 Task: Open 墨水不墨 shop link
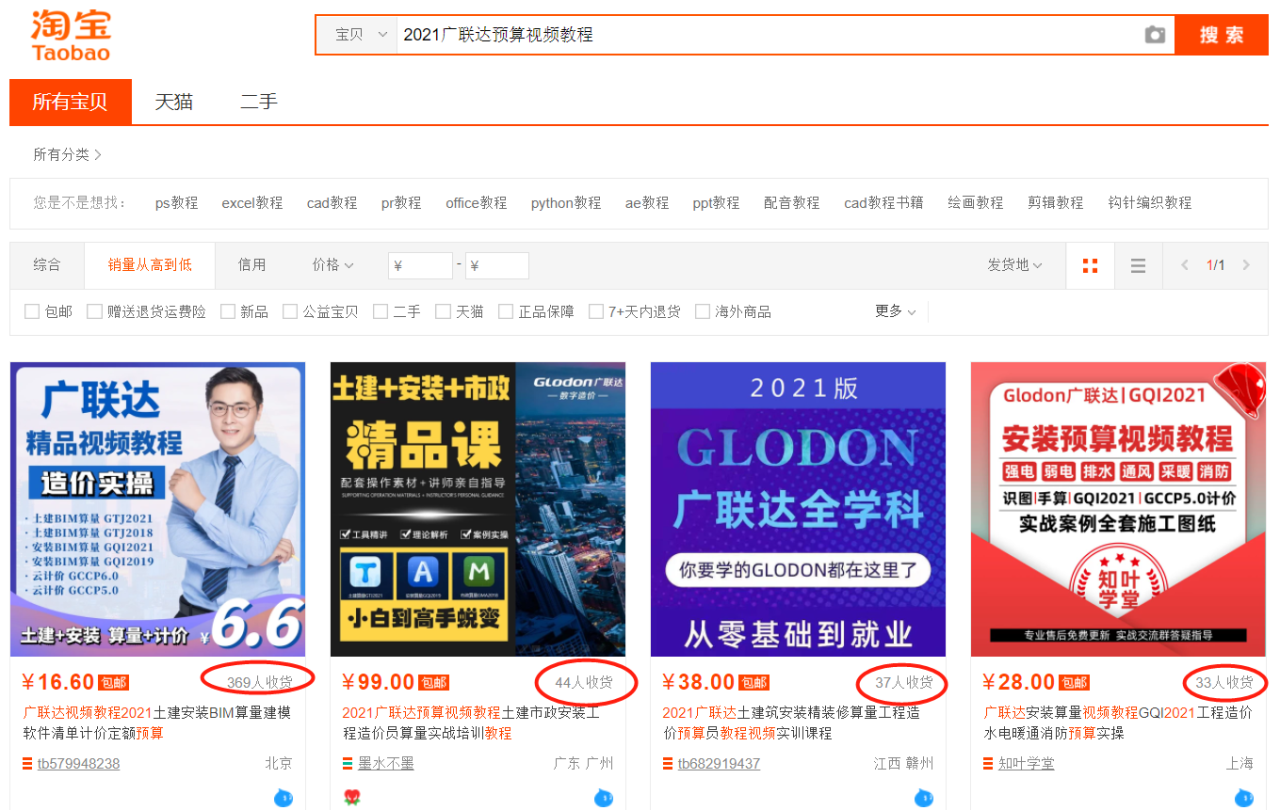[x=386, y=764]
